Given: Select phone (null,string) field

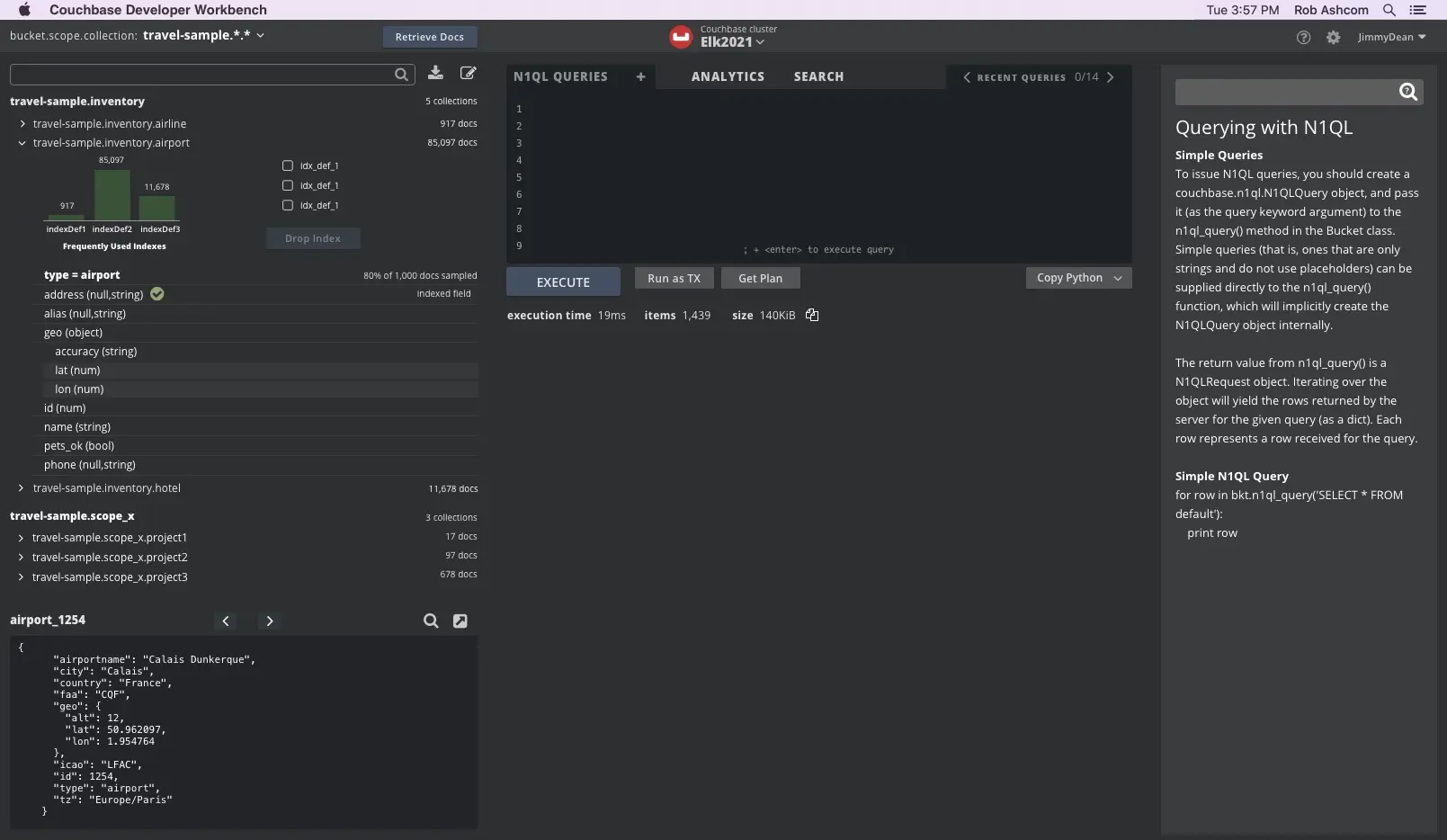Looking at the screenshot, I should [90, 465].
